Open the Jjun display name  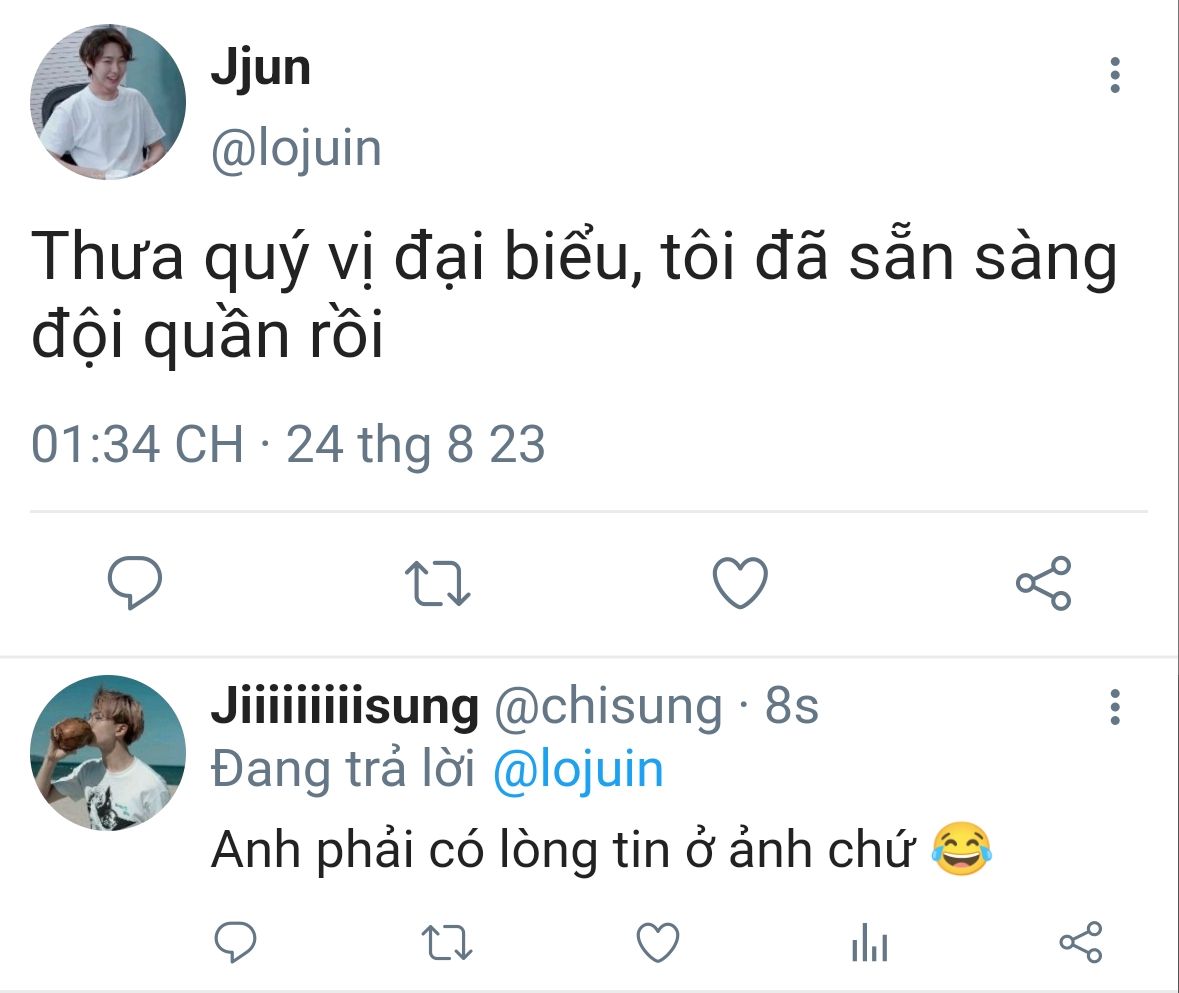260,68
